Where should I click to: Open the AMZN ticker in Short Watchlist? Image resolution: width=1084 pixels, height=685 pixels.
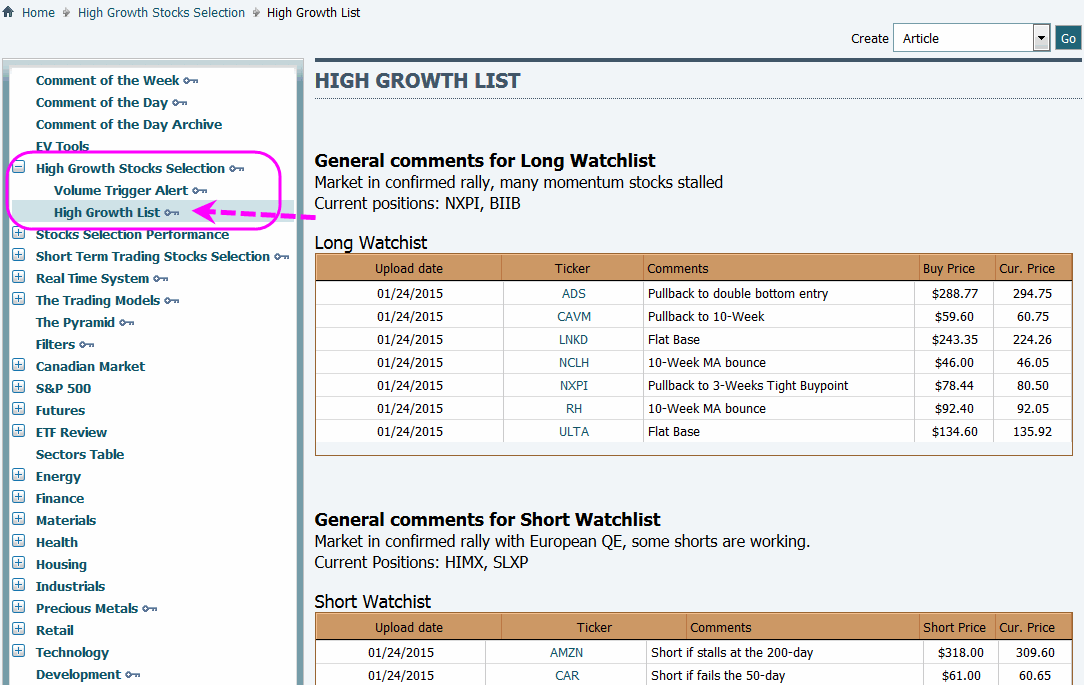(566, 652)
